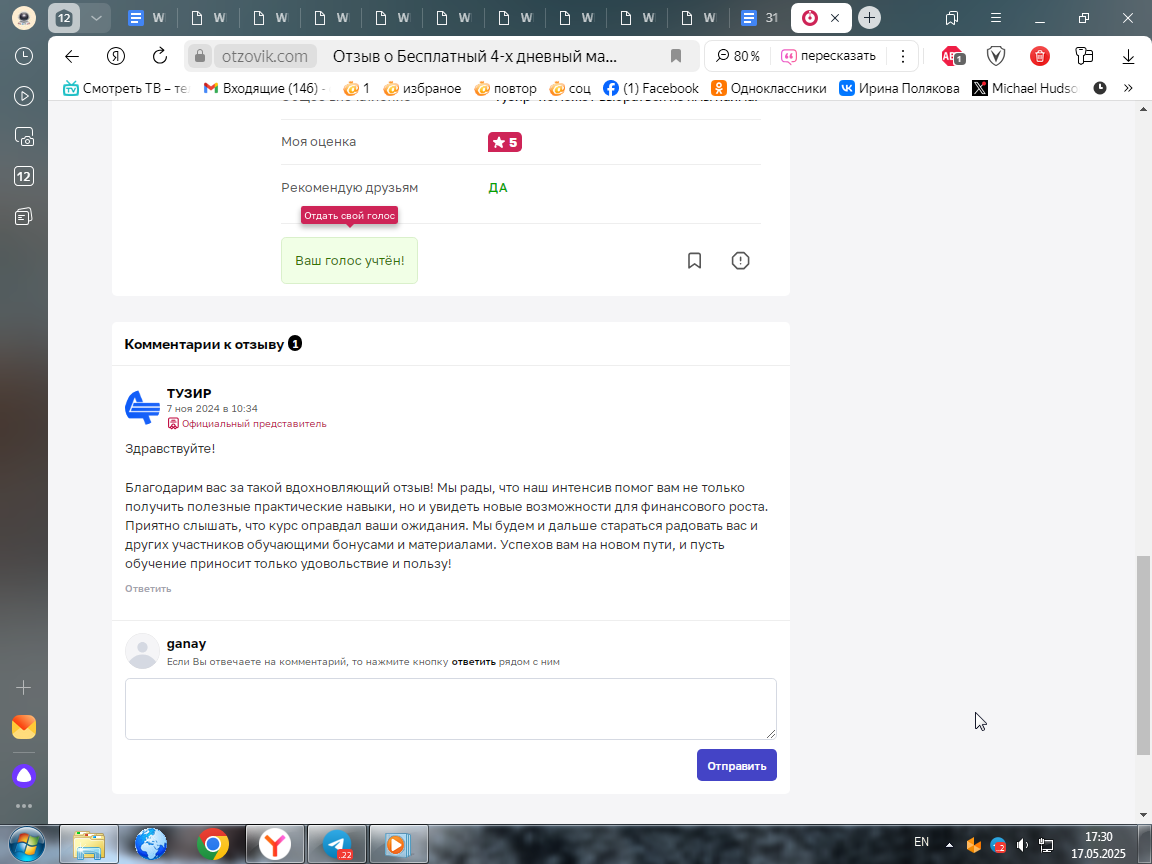Expand the tab list dropdown chevron
The height and width of the screenshot is (864, 1152).
coord(96,18)
